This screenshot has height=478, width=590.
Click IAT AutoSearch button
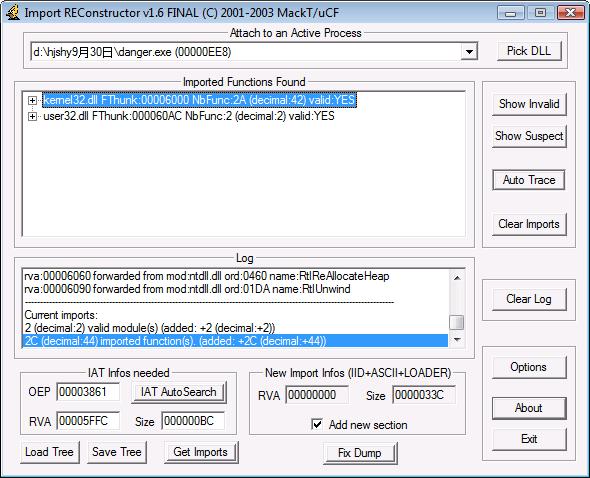(179, 392)
